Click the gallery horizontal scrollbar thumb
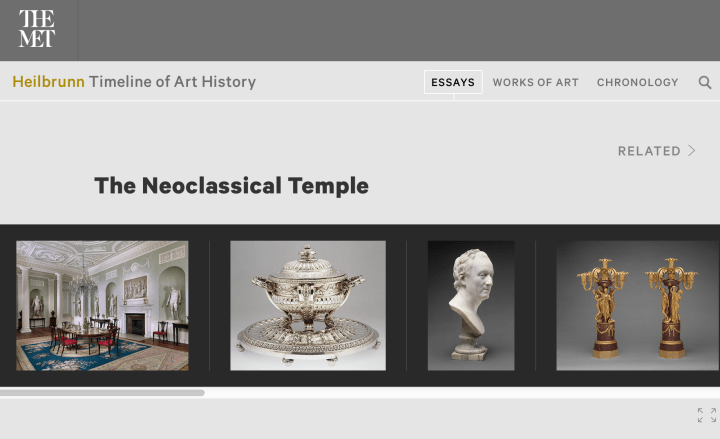Image resolution: width=720 pixels, height=439 pixels. pyautogui.click(x=102, y=393)
